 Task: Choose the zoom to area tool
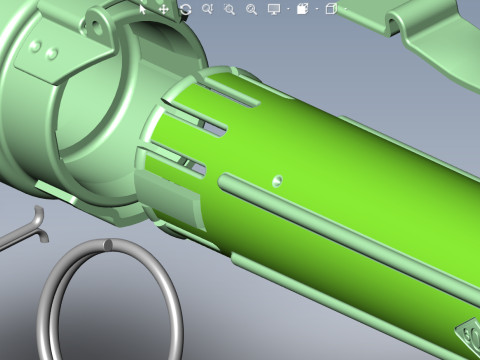click(229, 9)
